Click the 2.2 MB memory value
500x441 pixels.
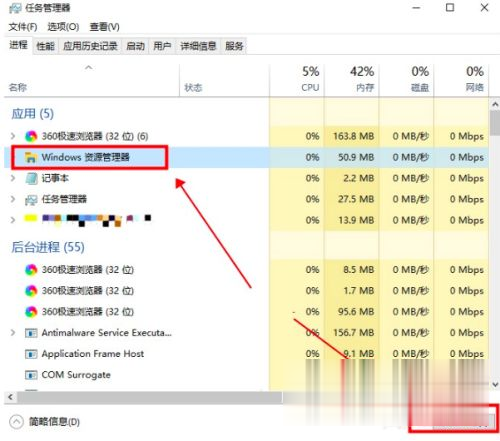click(359, 178)
